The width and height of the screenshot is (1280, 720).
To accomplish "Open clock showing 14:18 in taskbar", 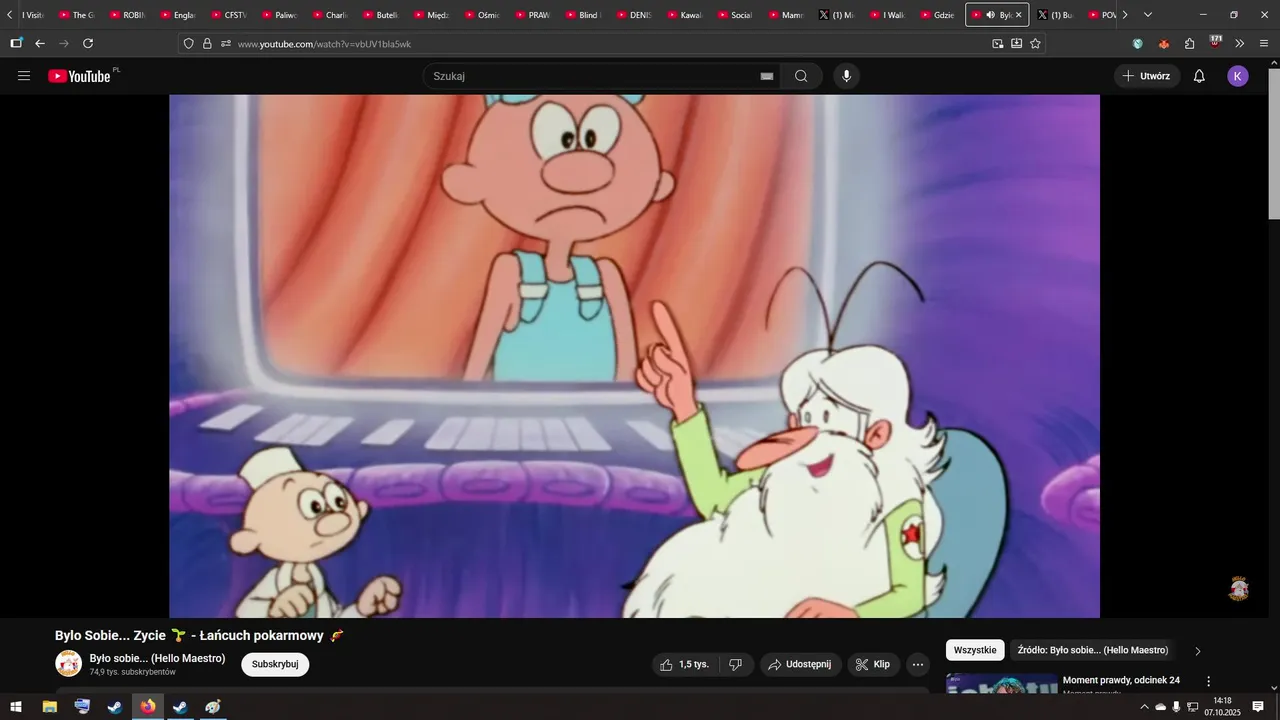I will tap(1222, 707).
